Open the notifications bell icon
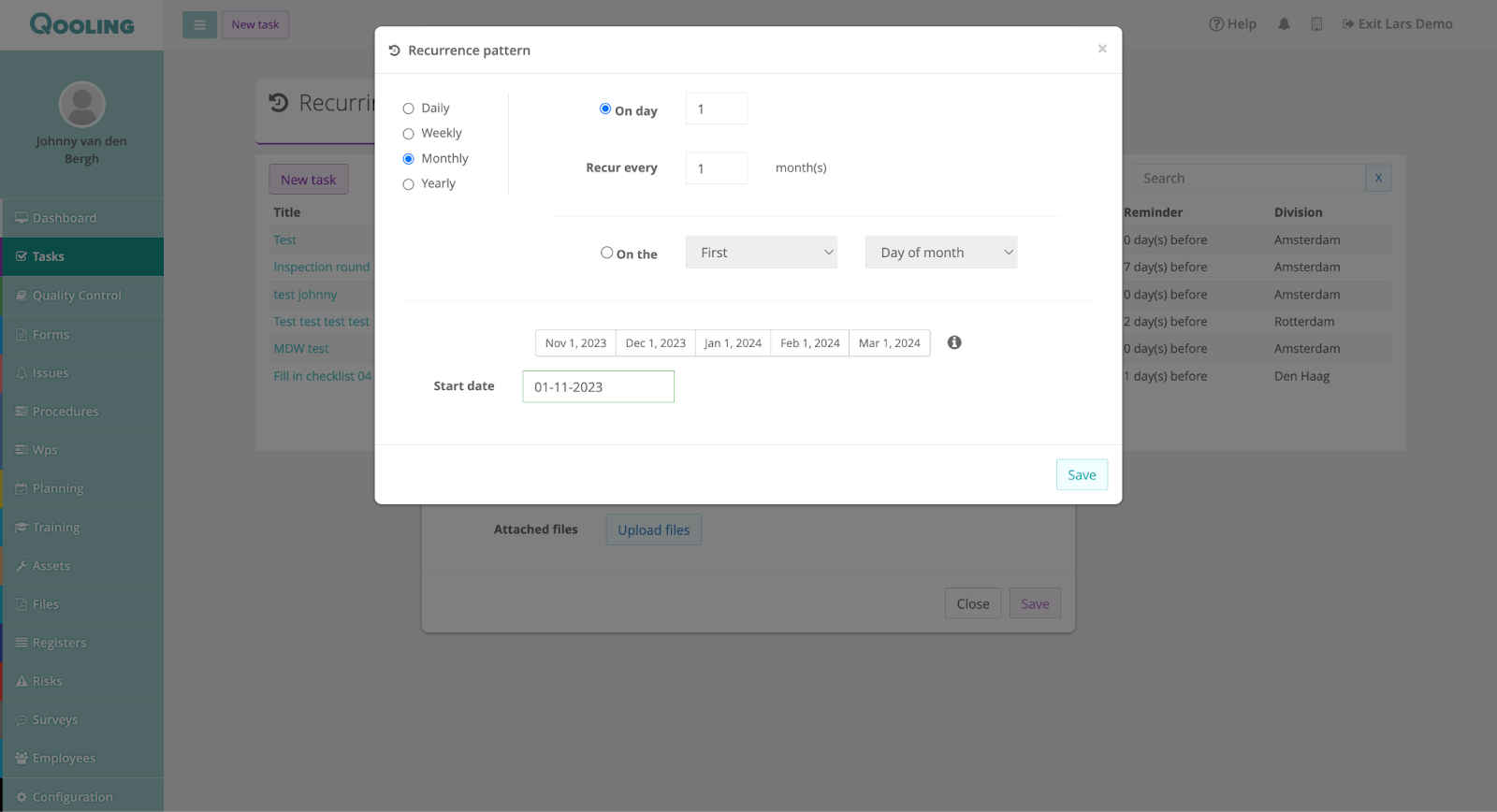 [x=1284, y=24]
